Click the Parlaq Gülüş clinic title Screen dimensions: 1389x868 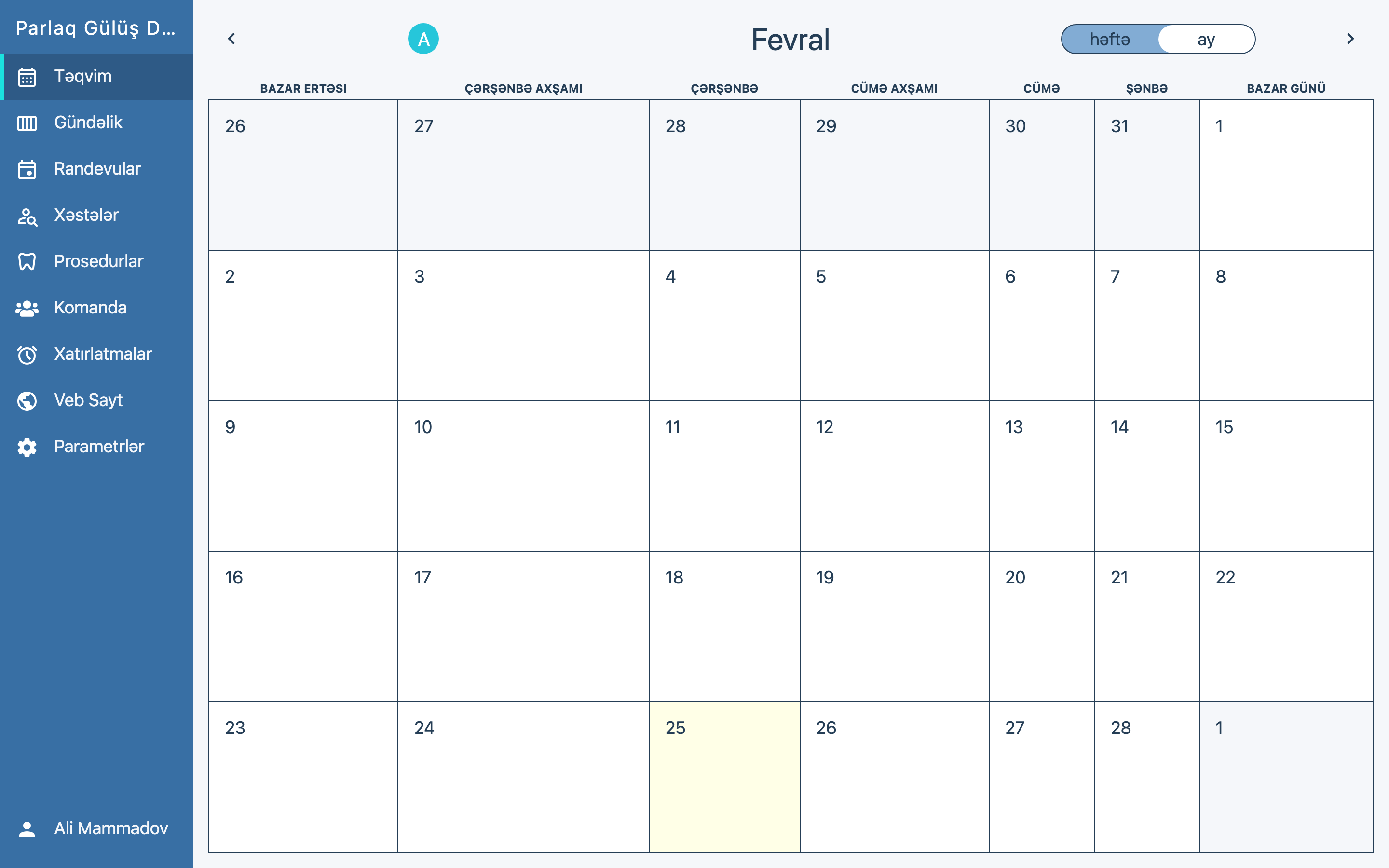pyautogui.click(x=95, y=27)
